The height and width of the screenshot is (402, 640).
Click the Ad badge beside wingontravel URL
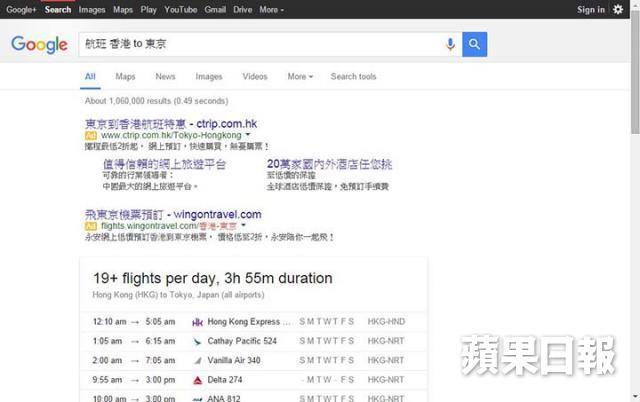click(91, 226)
